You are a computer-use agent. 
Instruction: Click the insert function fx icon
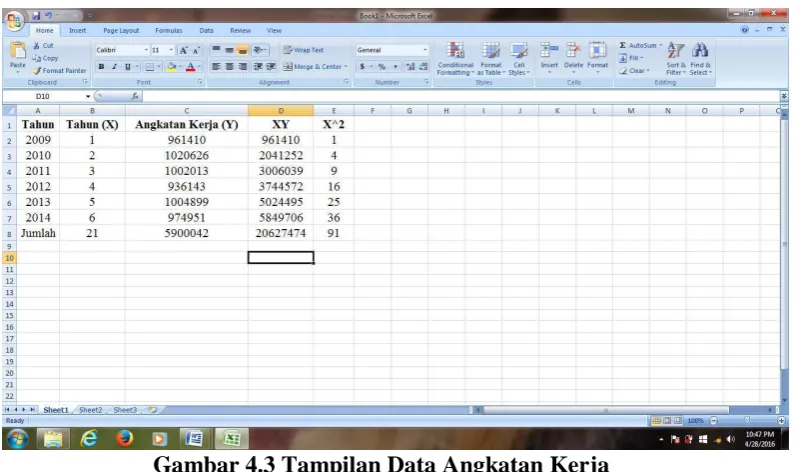[x=135, y=96]
